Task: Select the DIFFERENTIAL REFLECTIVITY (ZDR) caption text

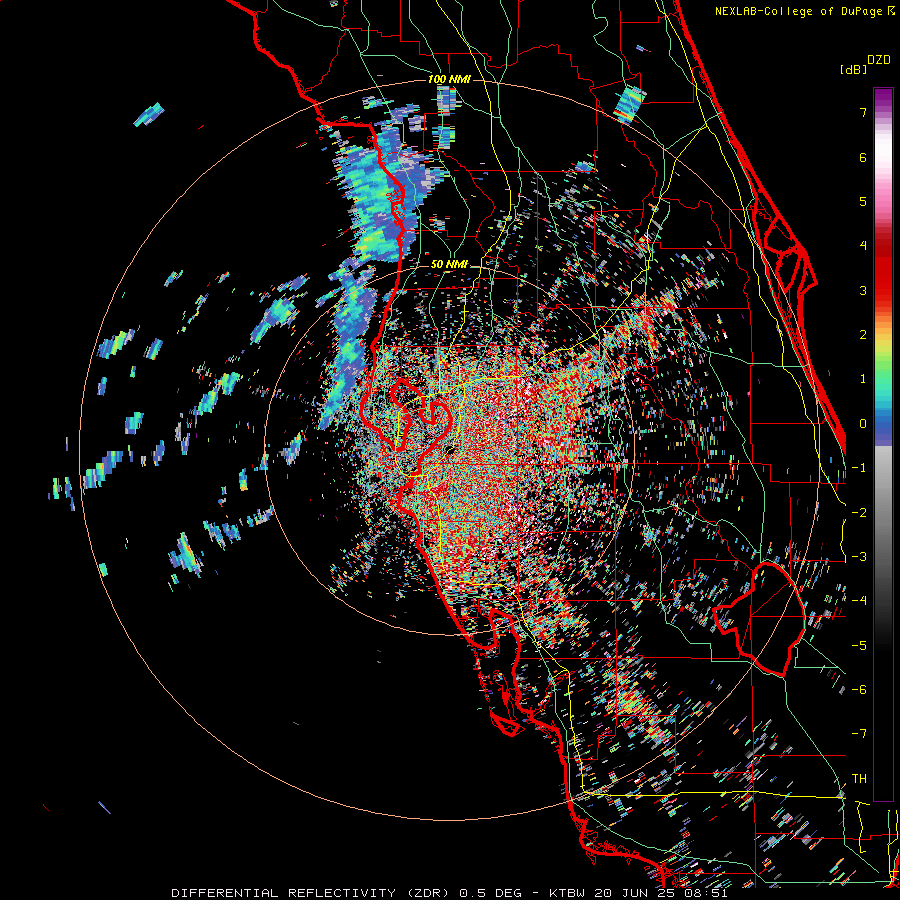Action: [x=311, y=893]
